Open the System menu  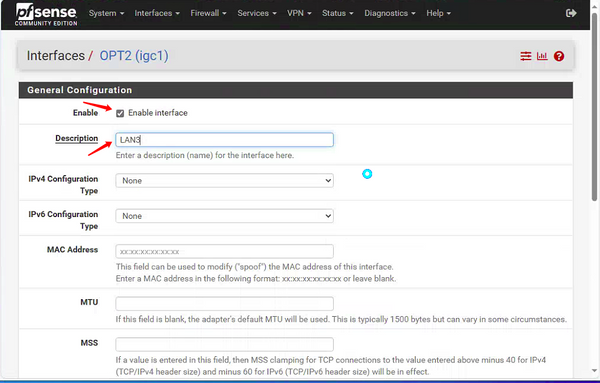click(x=106, y=13)
